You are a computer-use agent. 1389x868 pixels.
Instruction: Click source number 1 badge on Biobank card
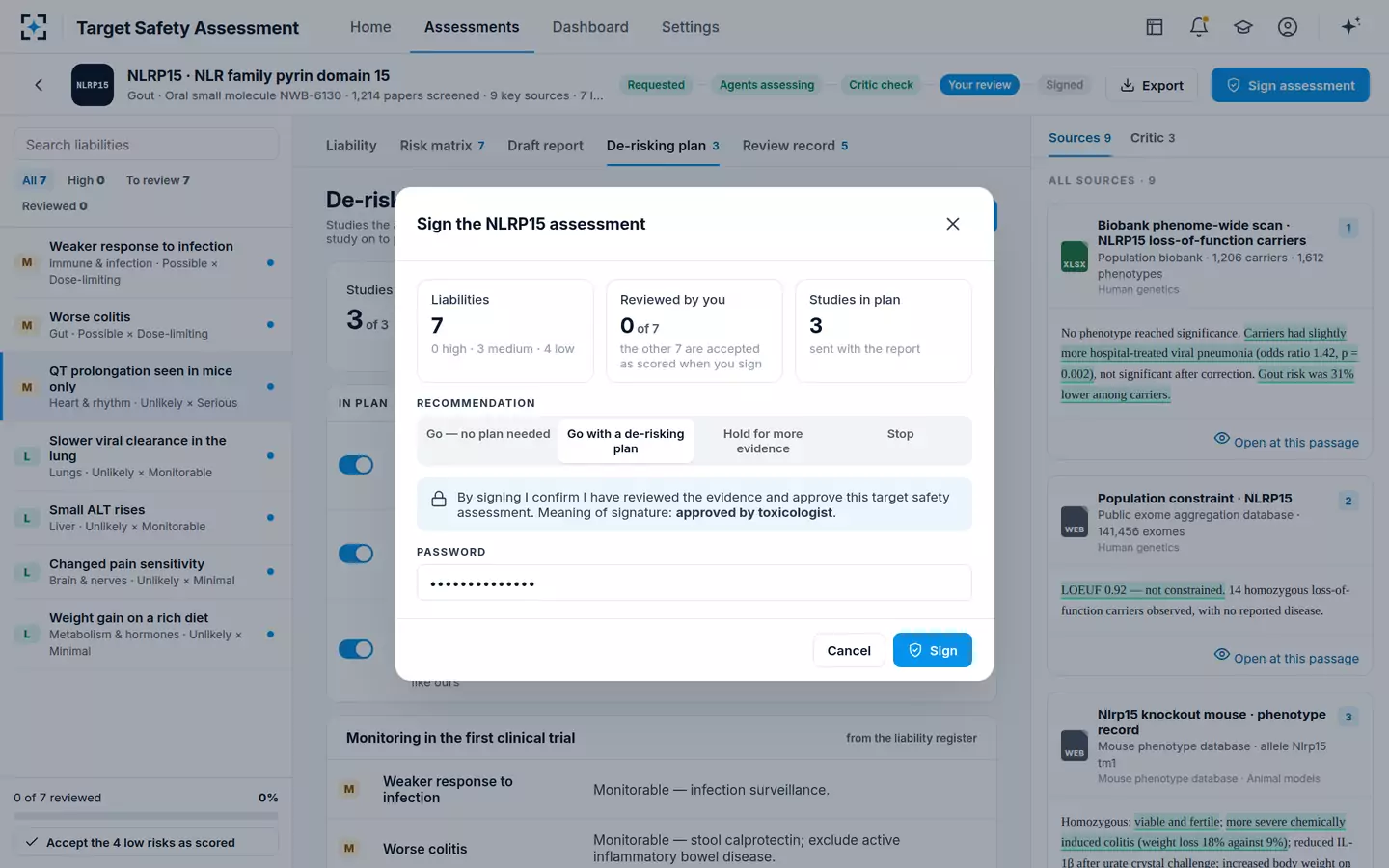coord(1348,228)
